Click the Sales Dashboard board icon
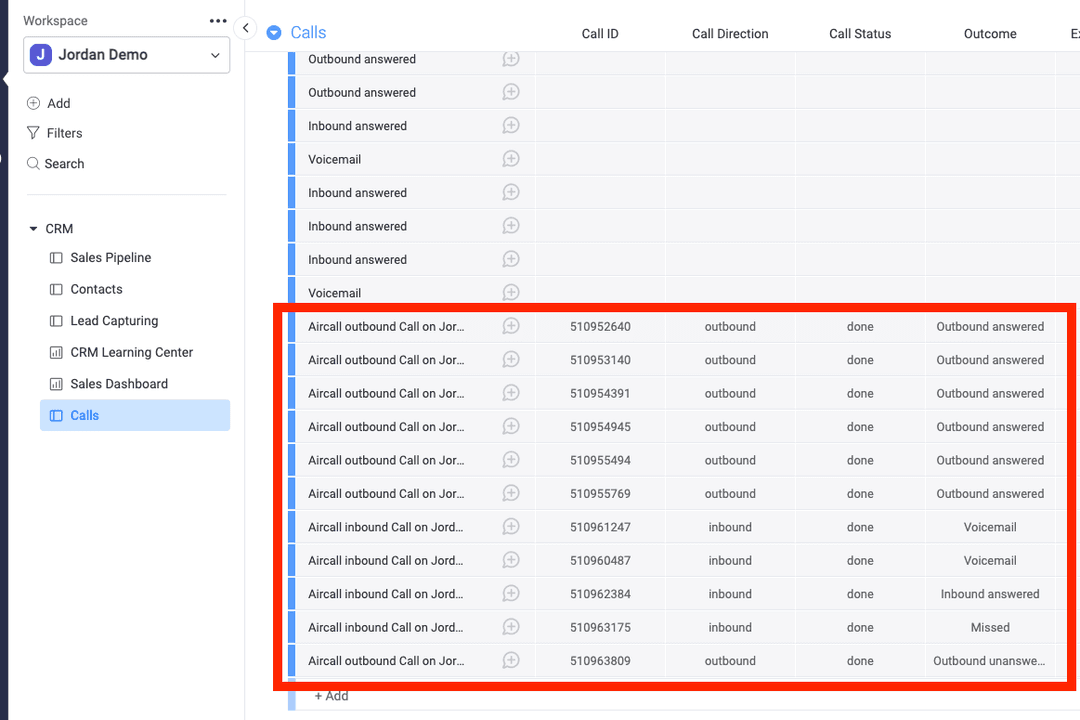This screenshot has height=720, width=1080. point(56,384)
